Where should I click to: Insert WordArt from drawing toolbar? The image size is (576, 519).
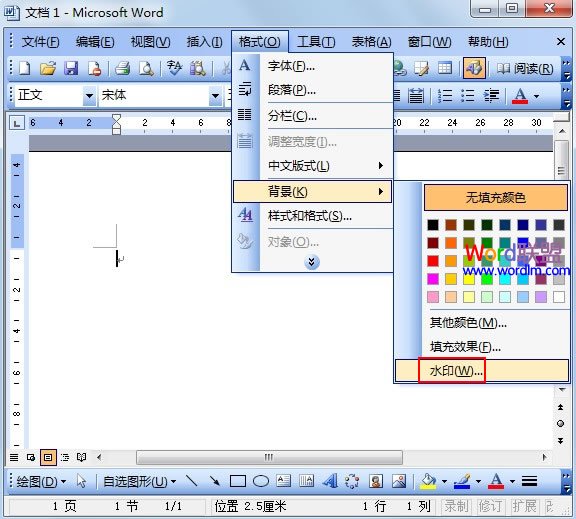point(330,481)
